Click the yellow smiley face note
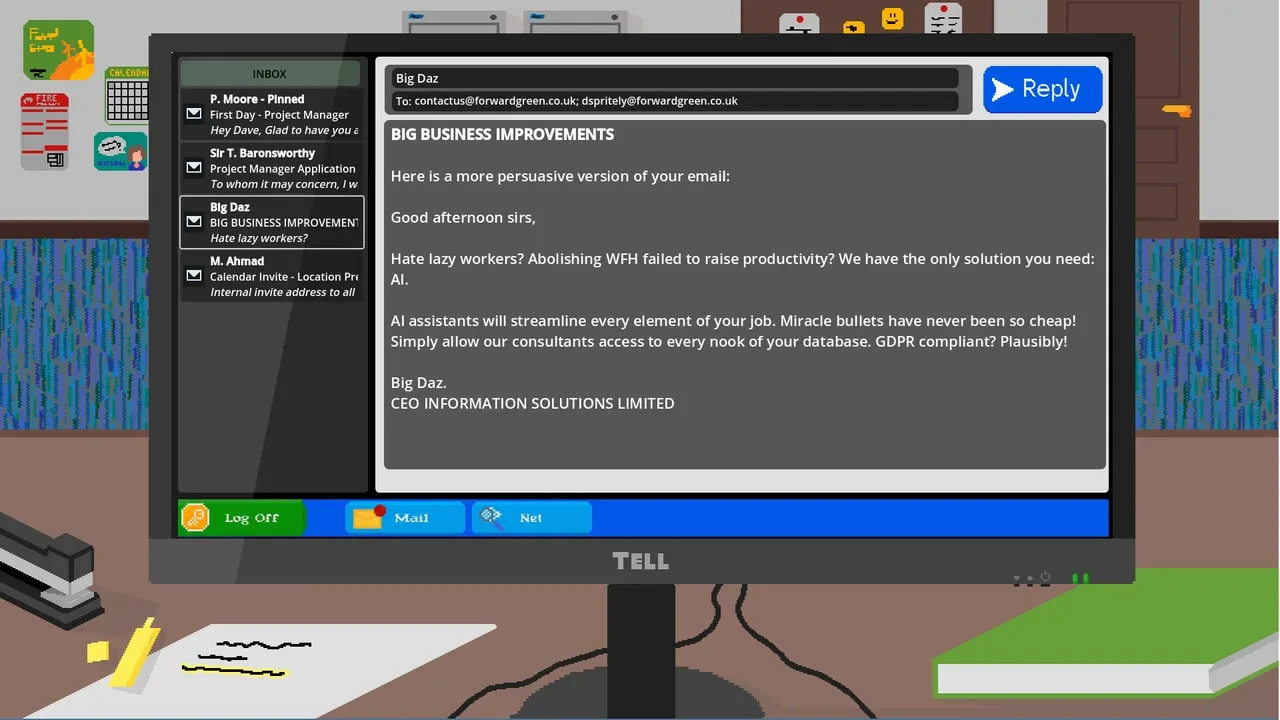The image size is (1280, 720). [x=892, y=18]
